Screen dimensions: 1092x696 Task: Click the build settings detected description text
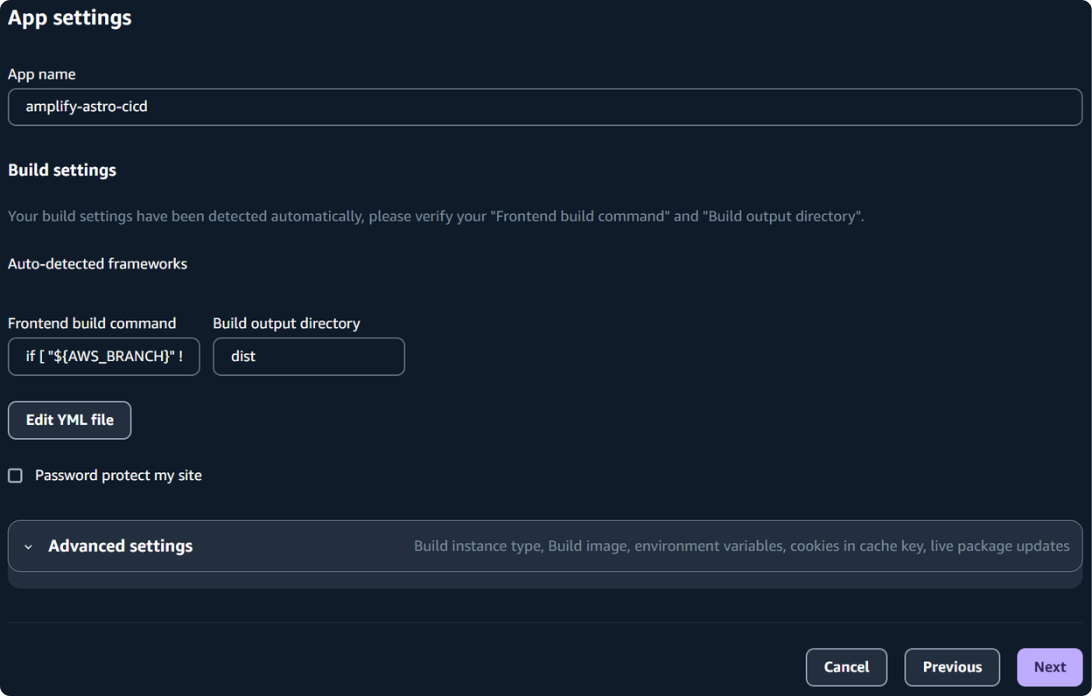(x=436, y=217)
